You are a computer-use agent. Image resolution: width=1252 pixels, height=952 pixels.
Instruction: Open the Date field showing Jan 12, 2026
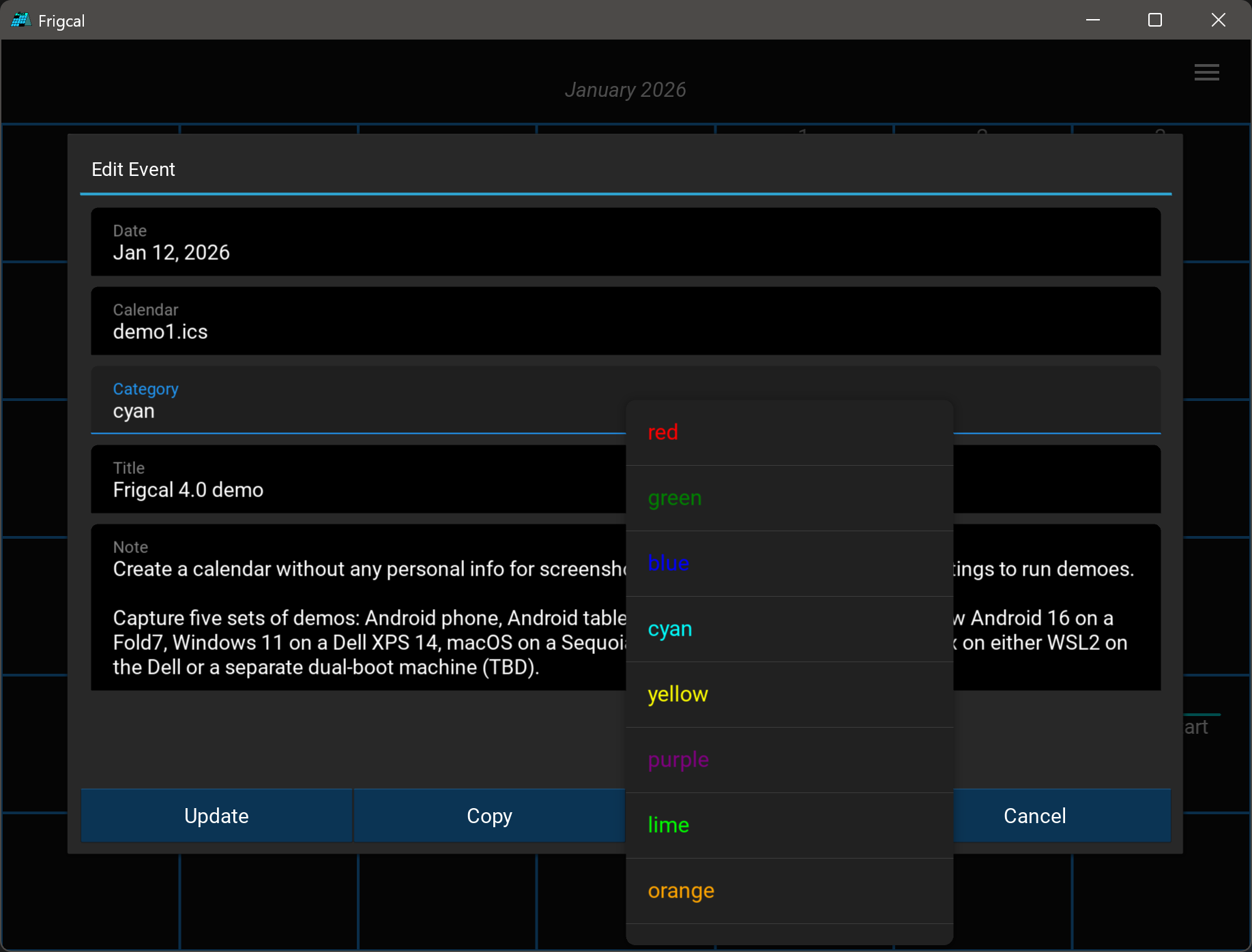(625, 242)
